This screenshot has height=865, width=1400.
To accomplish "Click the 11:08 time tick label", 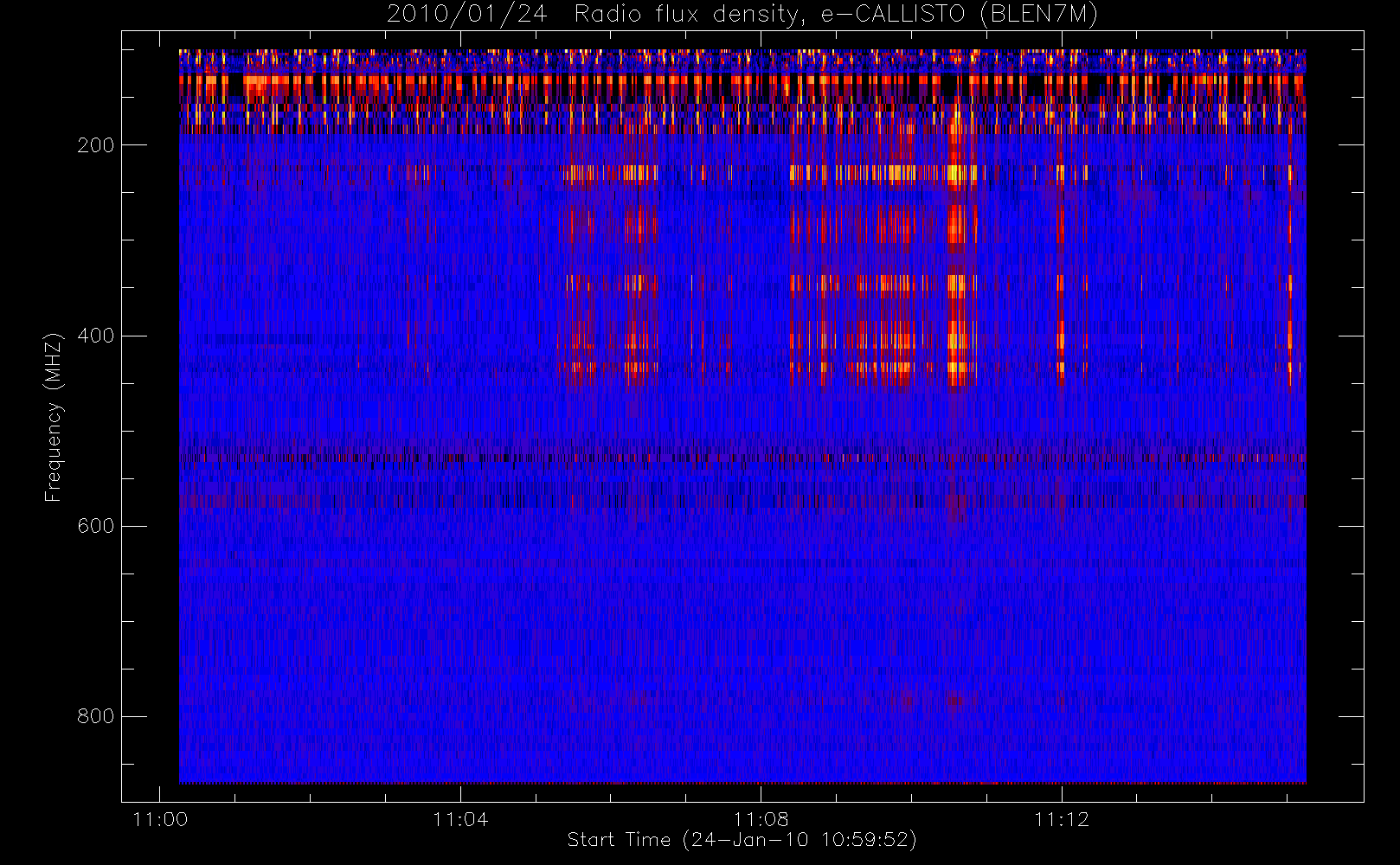I will pyautogui.click(x=761, y=819).
